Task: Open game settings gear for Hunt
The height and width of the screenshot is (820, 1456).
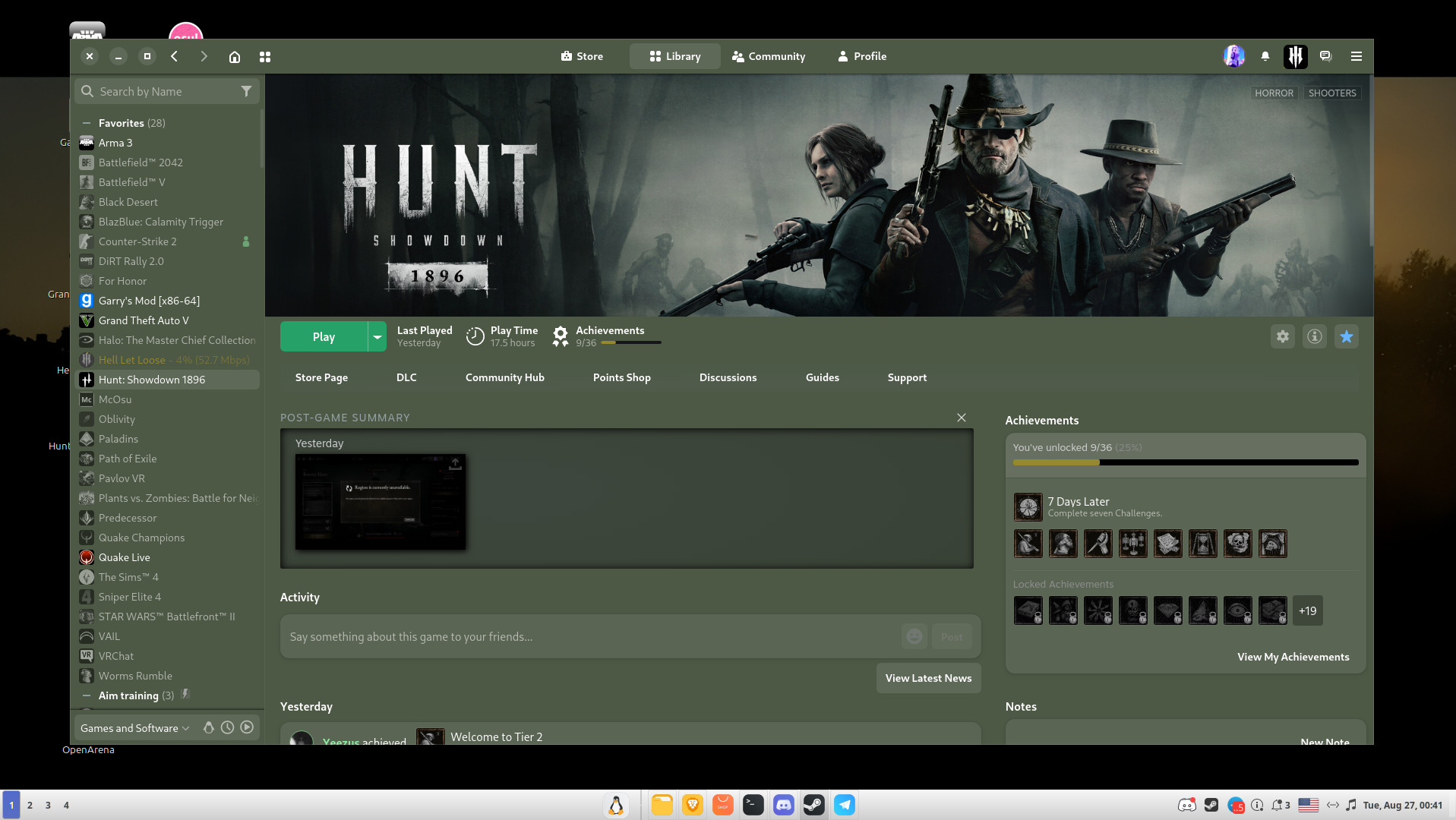Action: coord(1283,336)
